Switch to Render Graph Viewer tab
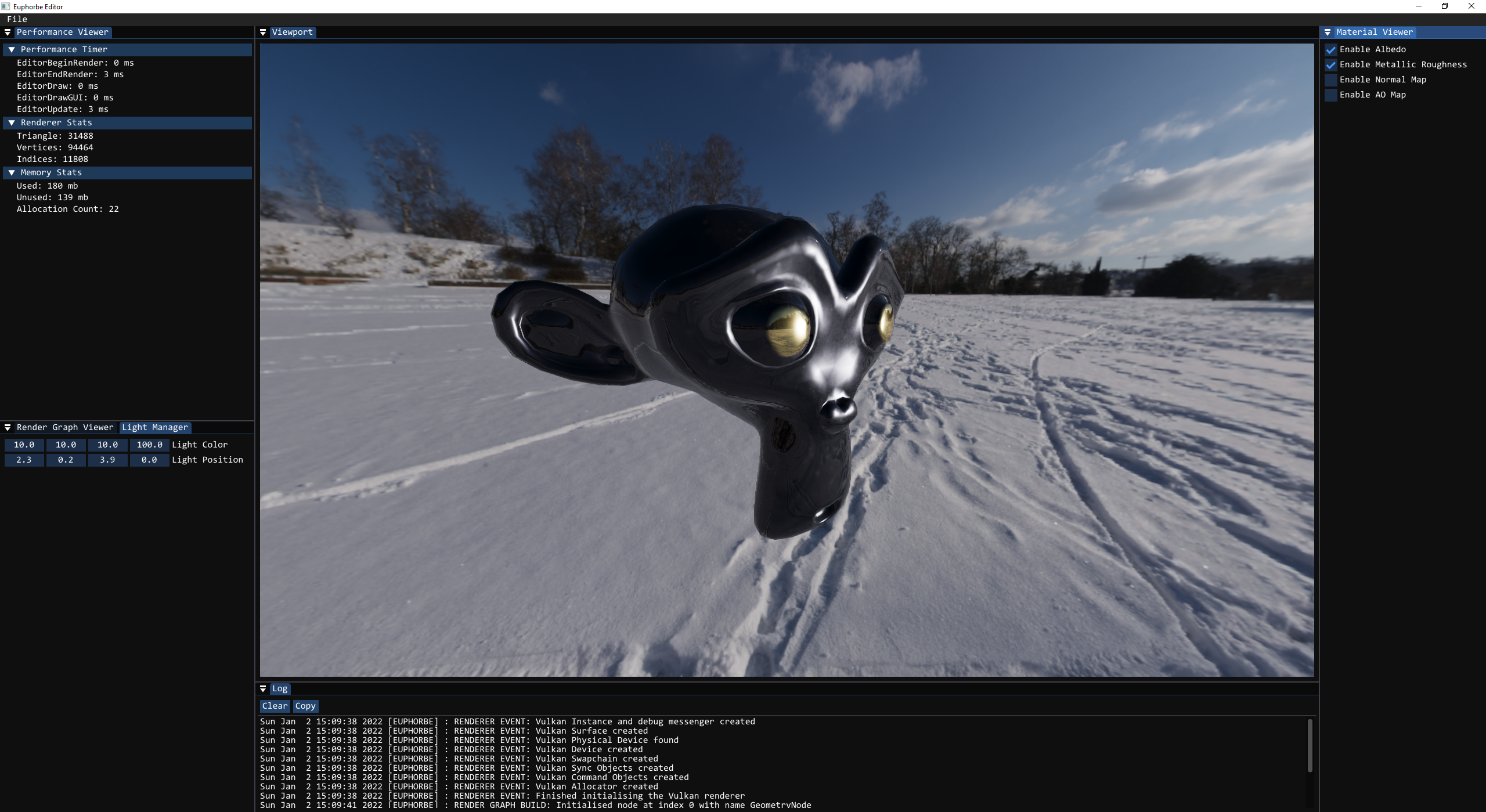Image resolution: width=1486 pixels, height=812 pixels. (x=65, y=428)
